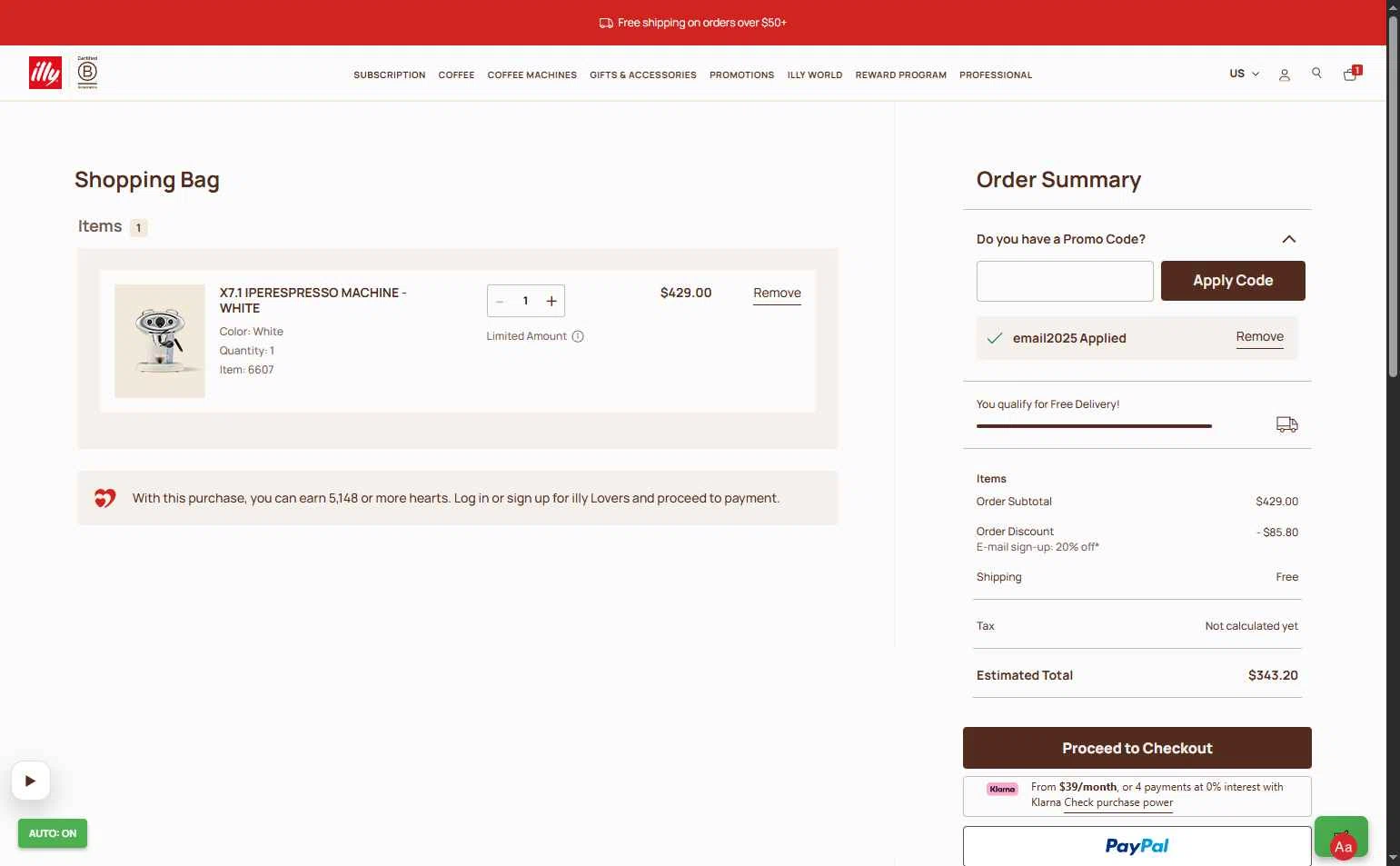Click the free delivery progress bar

pos(1094,425)
